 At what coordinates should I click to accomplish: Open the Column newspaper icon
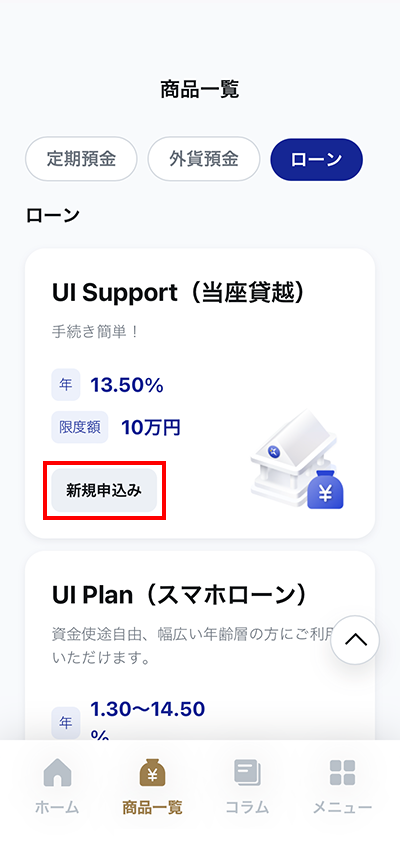click(x=248, y=772)
